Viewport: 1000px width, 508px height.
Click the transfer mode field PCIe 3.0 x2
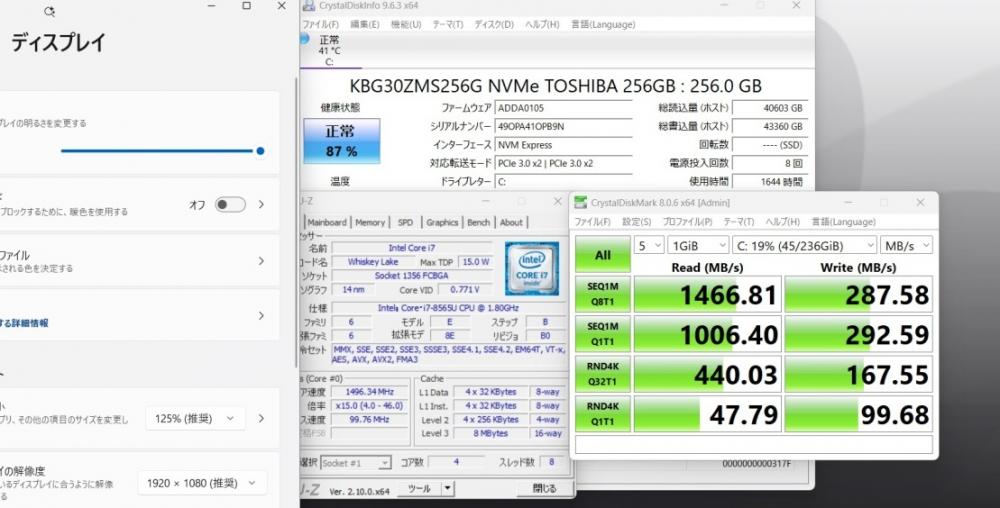point(564,163)
